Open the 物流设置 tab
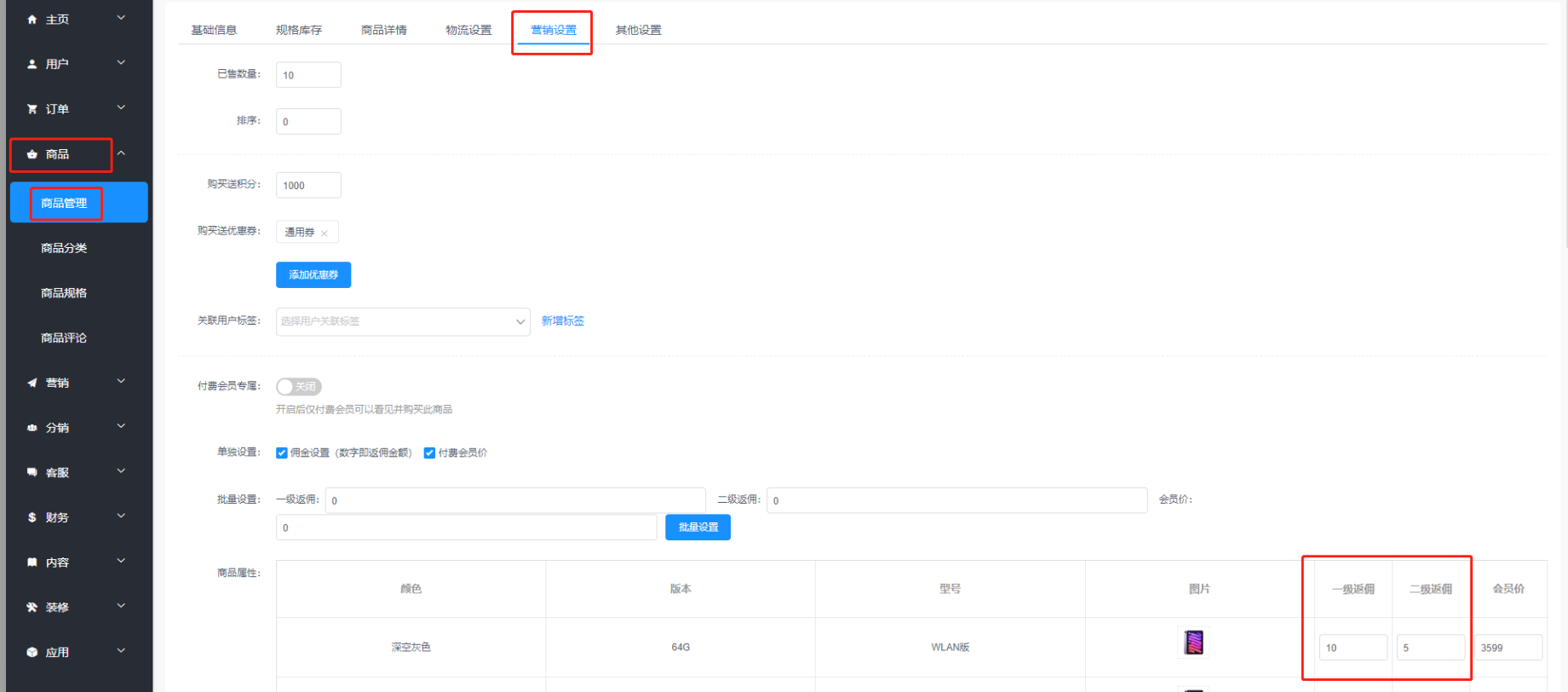Viewport: 1568px width, 692px height. coord(468,30)
